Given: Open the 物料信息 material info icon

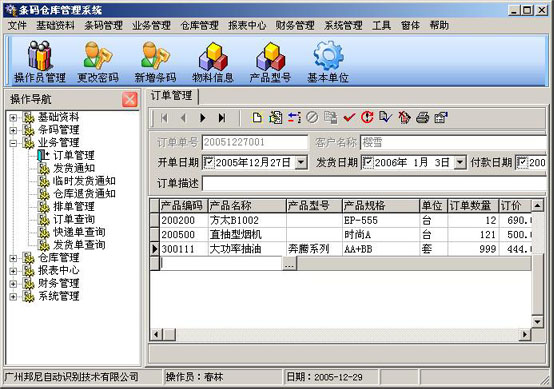Looking at the screenshot, I should point(213,62).
